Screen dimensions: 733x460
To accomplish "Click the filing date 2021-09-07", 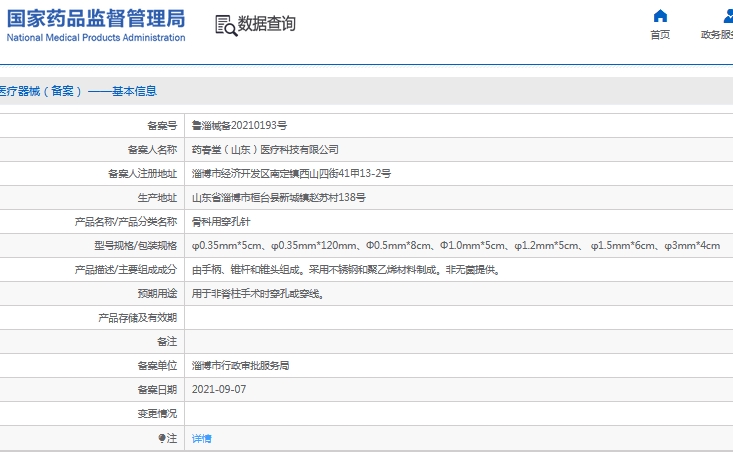I will coord(219,389).
